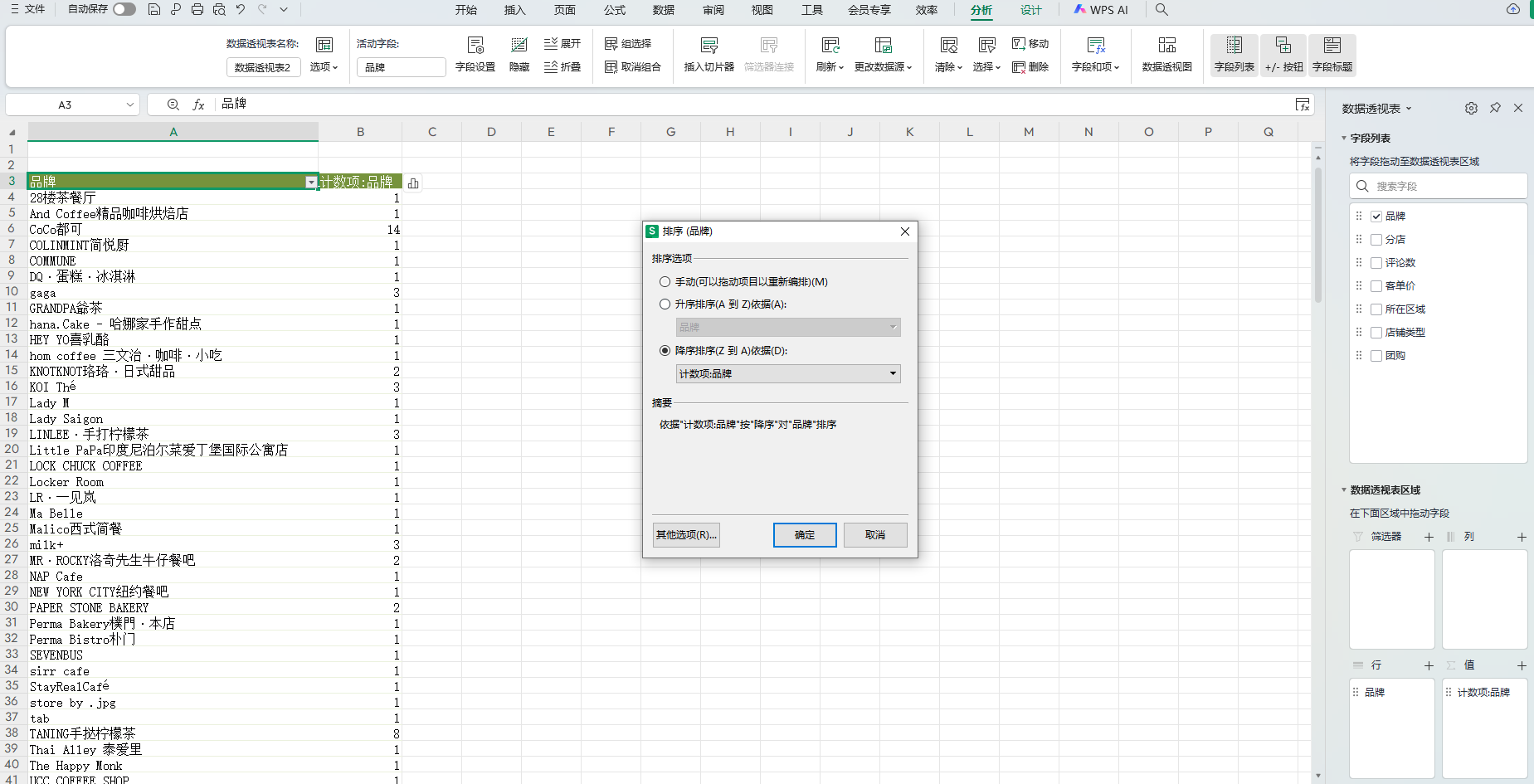Open the 选项 options dropdown
The image size is (1534, 784).
[324, 67]
